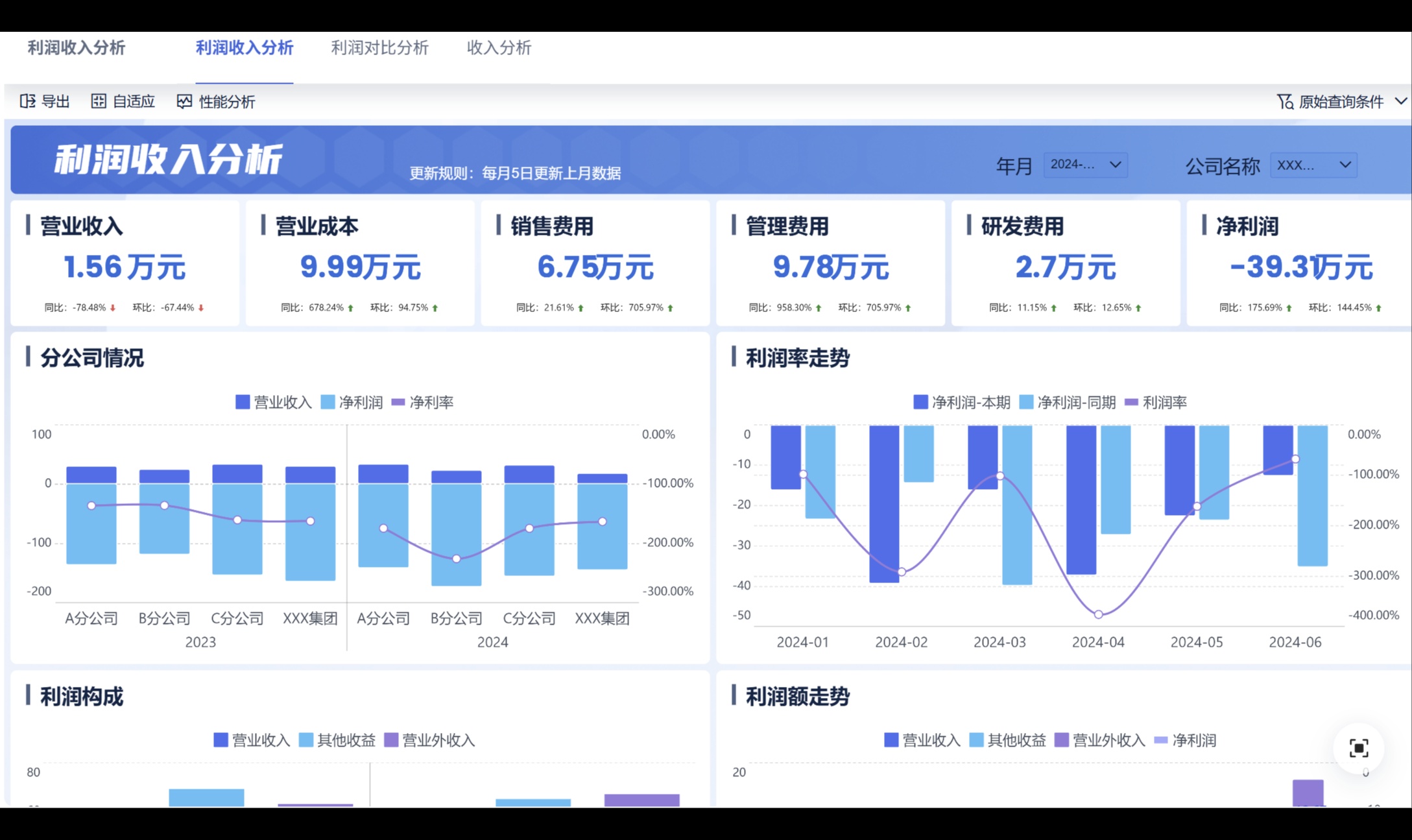1412x840 pixels.
Task: Toggle 其他收益 legend in 利润构成 chart
Action: (x=337, y=740)
